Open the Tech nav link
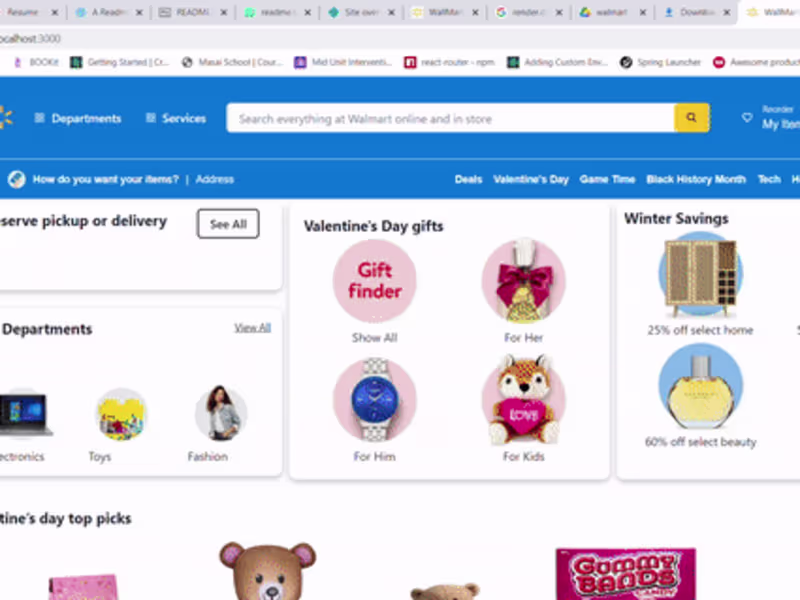 pos(769,180)
